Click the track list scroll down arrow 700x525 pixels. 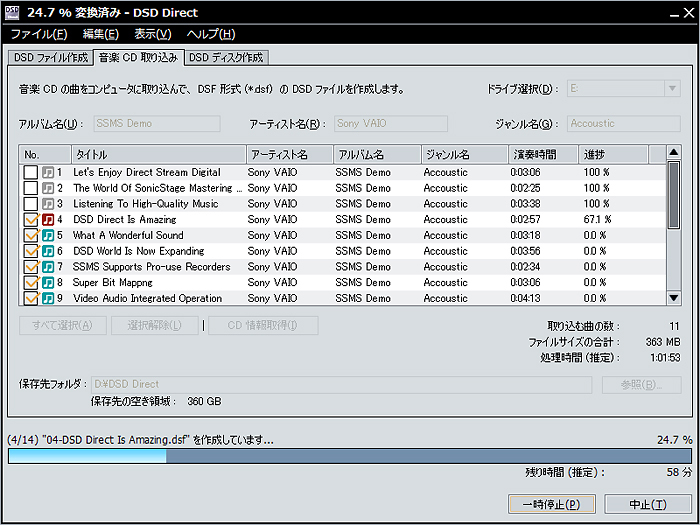(674, 297)
